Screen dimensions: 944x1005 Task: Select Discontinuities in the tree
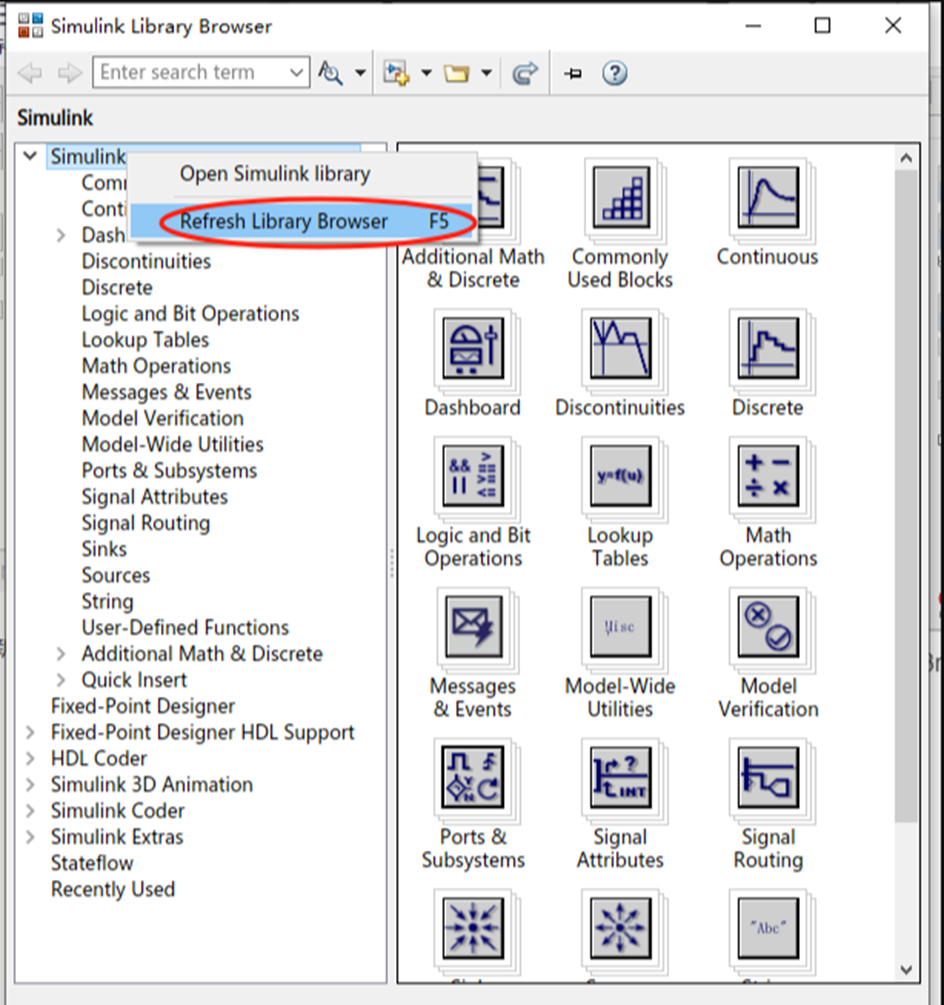(146, 262)
